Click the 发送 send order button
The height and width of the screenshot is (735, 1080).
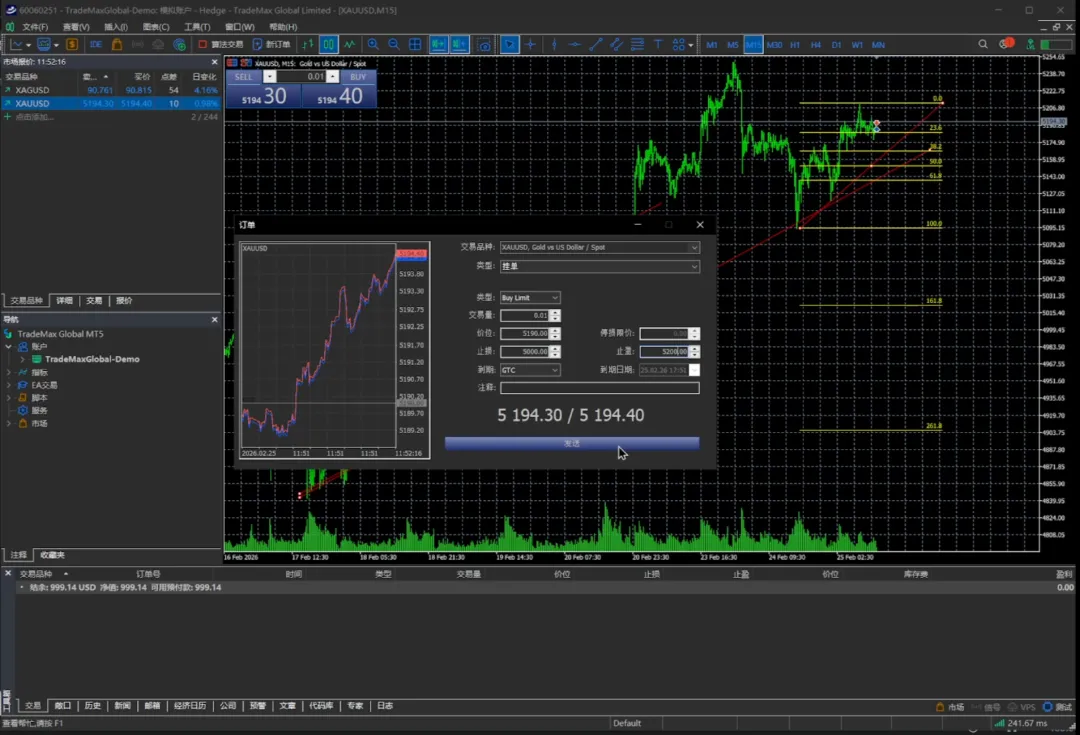(571, 443)
